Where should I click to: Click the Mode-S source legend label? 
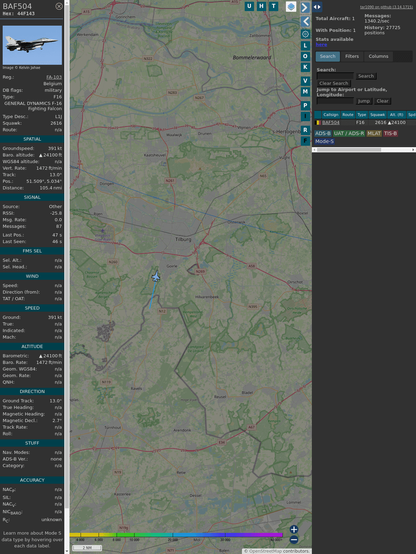[324, 141]
